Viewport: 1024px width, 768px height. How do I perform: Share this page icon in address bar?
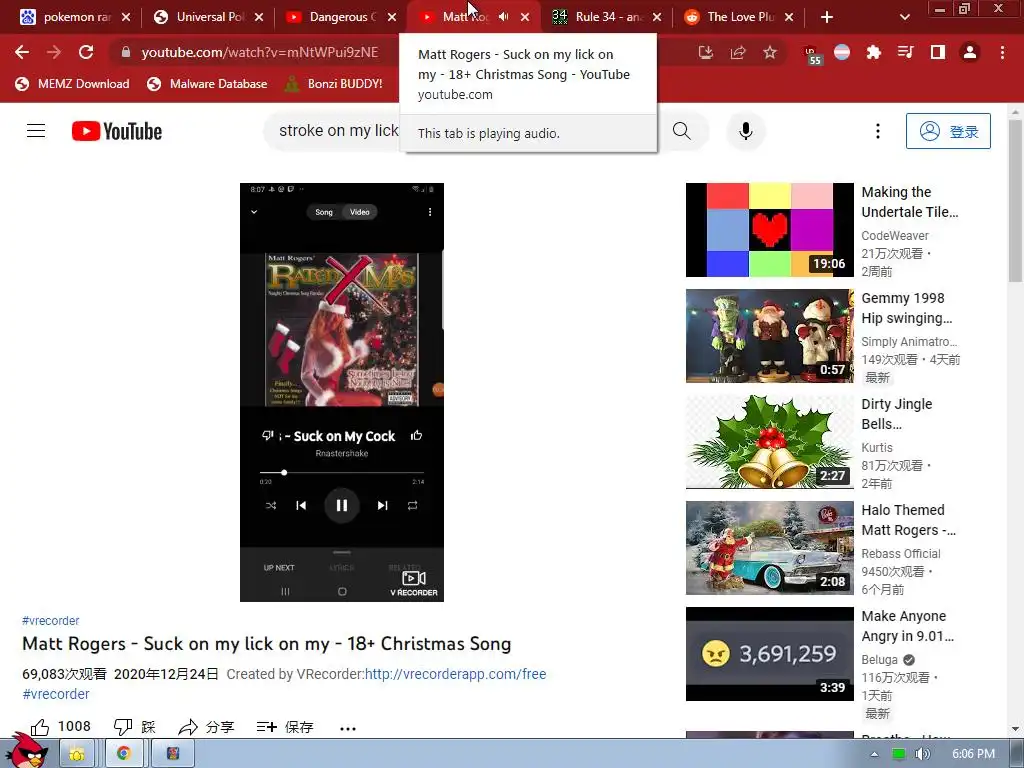pos(738,52)
